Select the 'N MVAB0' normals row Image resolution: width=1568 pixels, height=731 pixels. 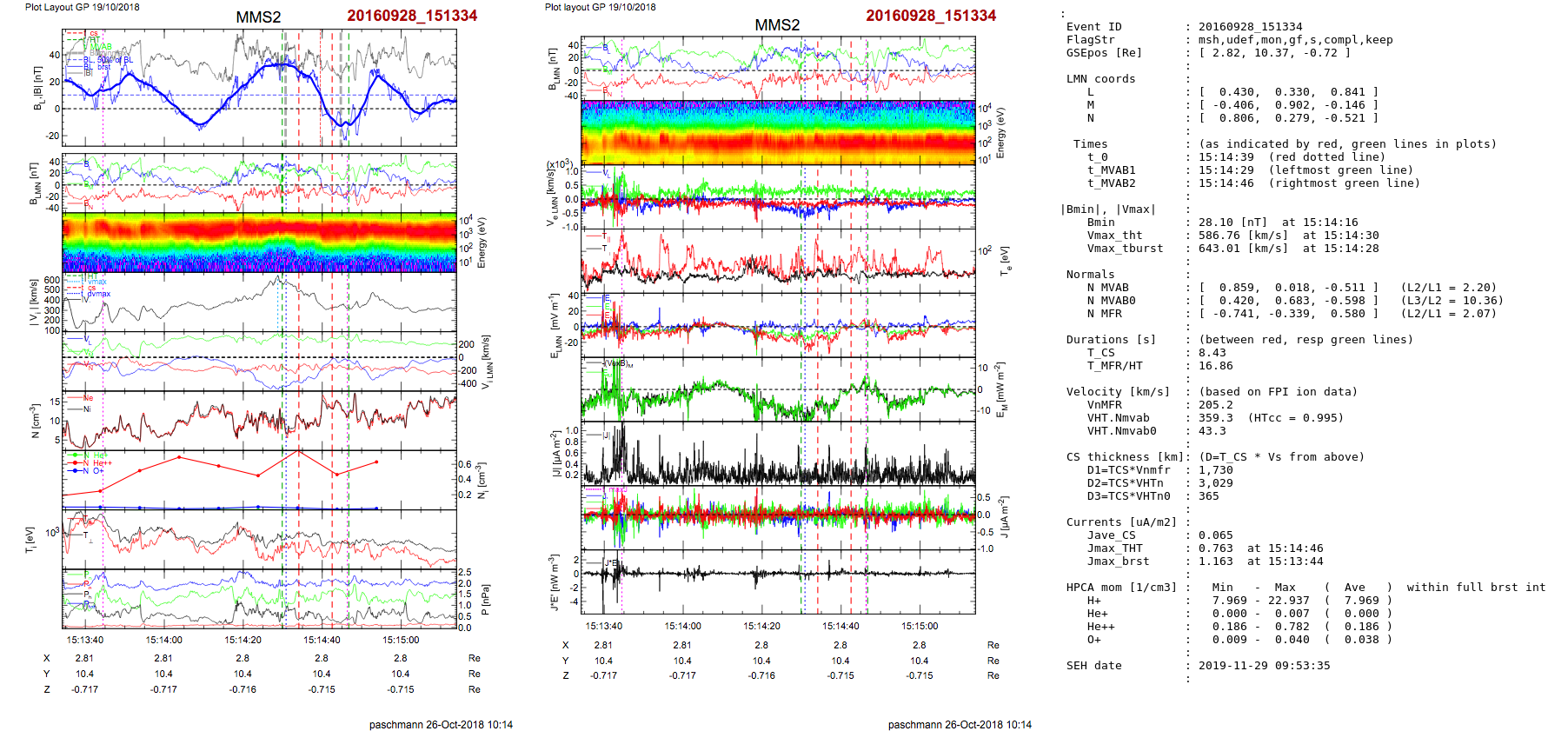pos(1111,301)
